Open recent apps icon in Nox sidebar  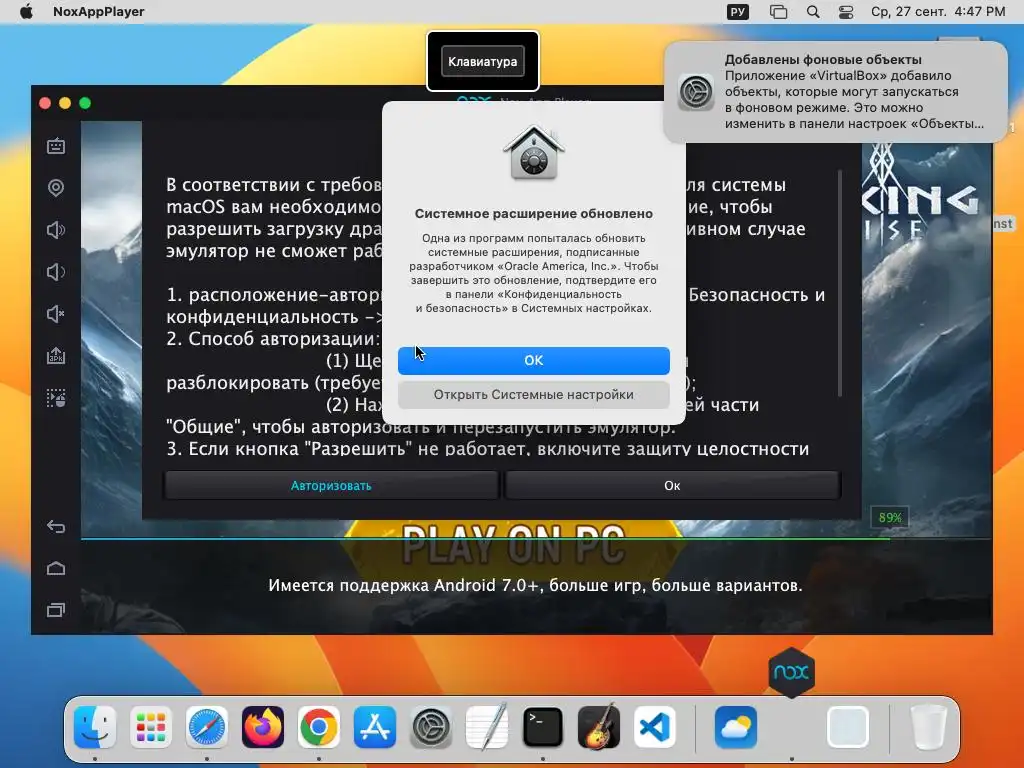[x=56, y=610]
